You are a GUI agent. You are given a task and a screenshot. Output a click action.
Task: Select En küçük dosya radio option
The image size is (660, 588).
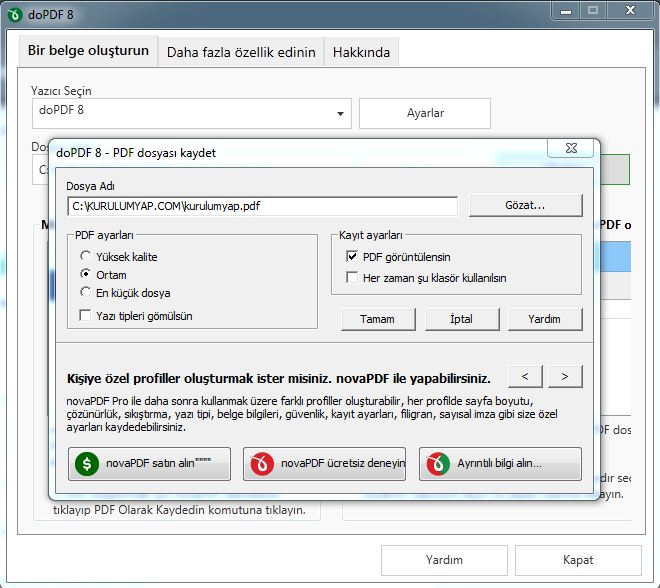85,292
